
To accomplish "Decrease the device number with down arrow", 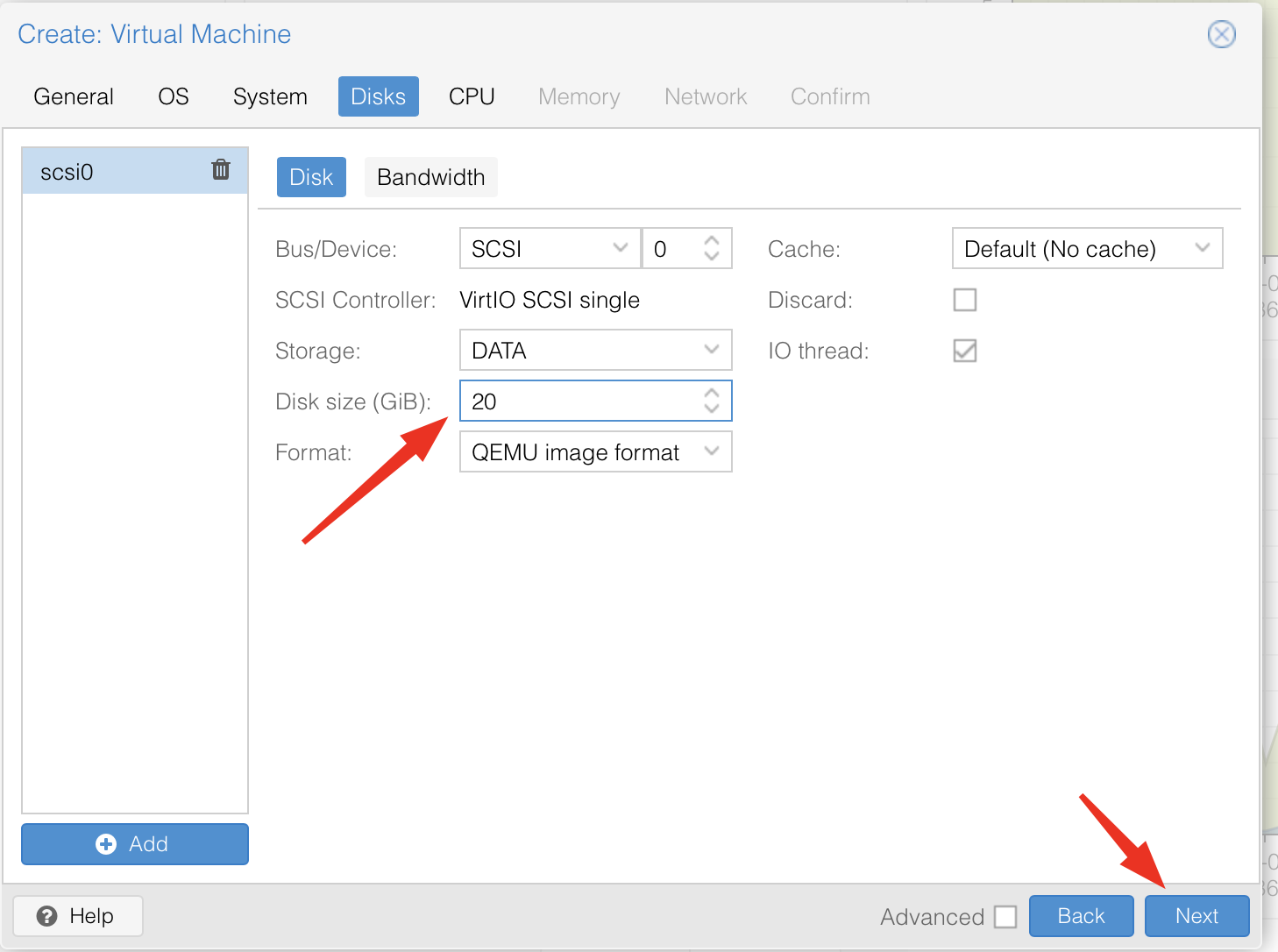I will coord(712,256).
